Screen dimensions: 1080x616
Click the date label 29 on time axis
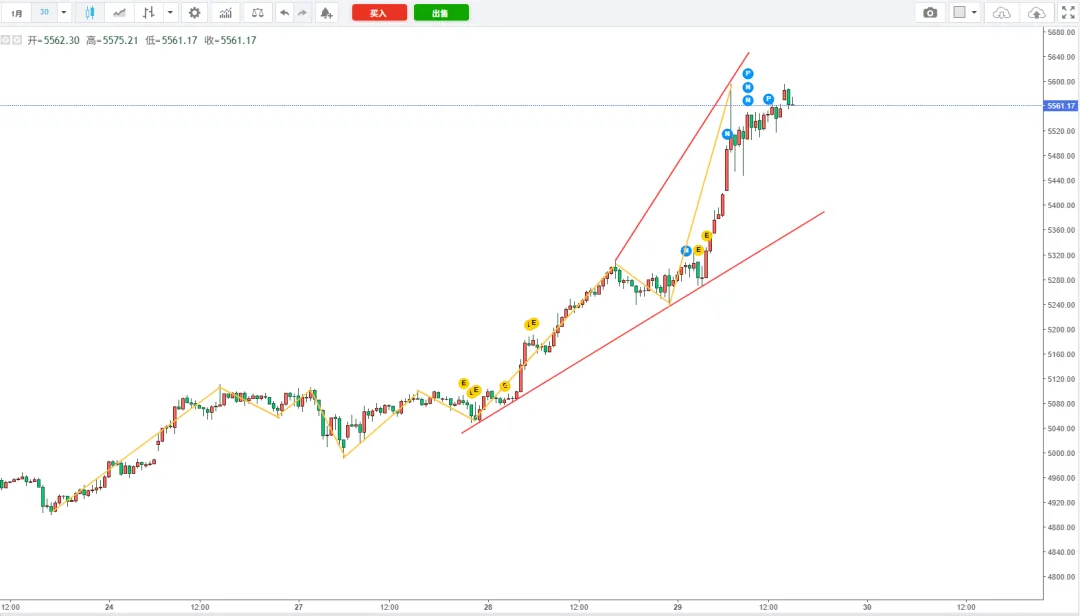677,607
